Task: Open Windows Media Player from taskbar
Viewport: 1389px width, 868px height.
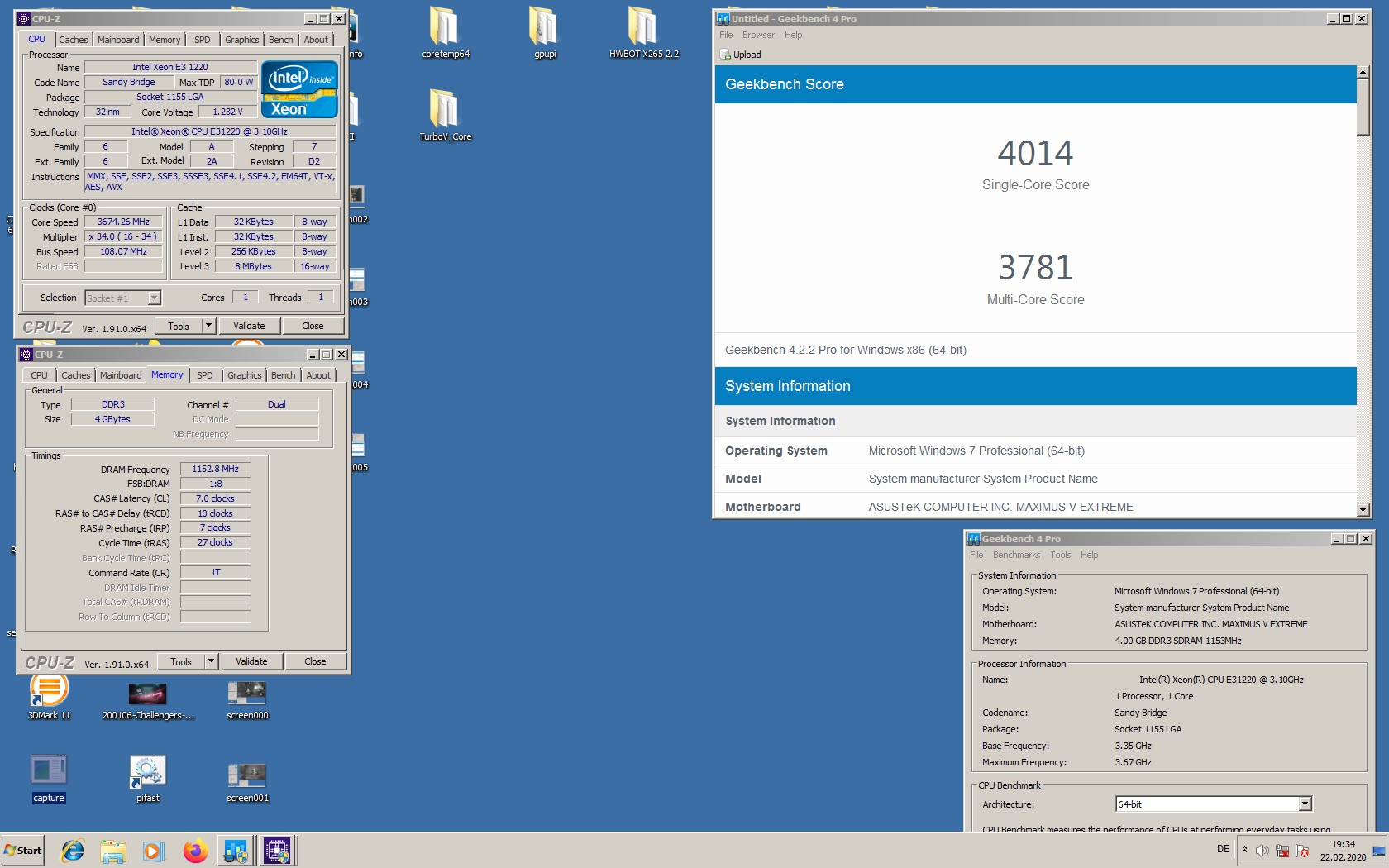Action: 154,850
